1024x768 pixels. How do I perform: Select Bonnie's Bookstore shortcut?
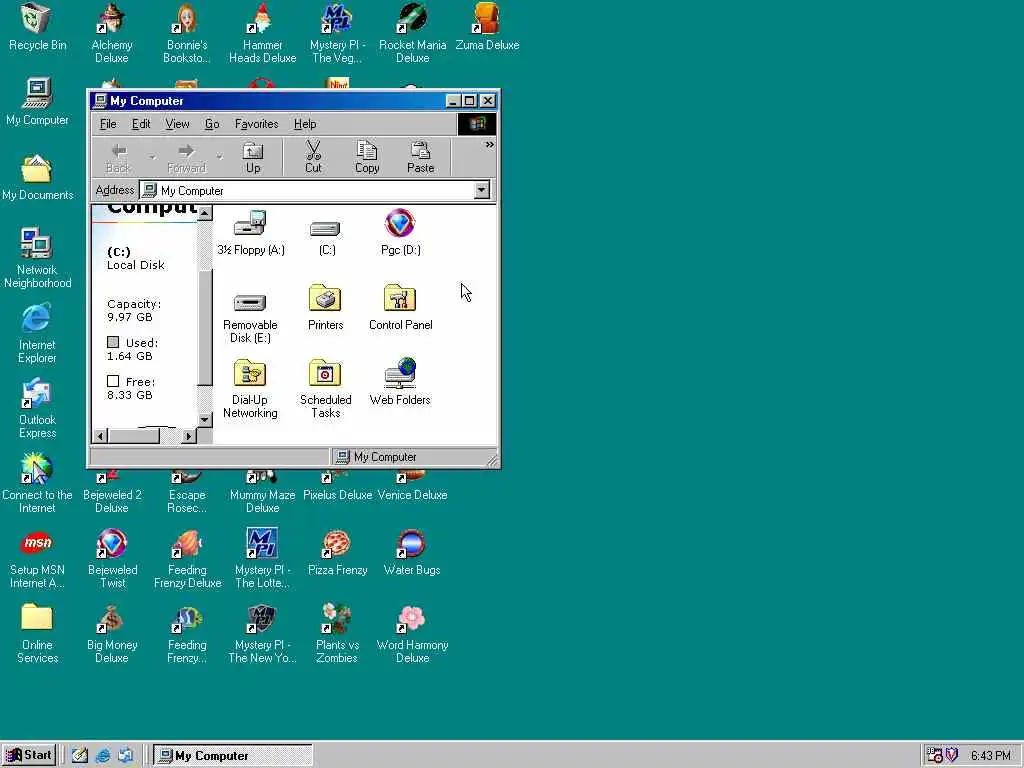[187, 33]
